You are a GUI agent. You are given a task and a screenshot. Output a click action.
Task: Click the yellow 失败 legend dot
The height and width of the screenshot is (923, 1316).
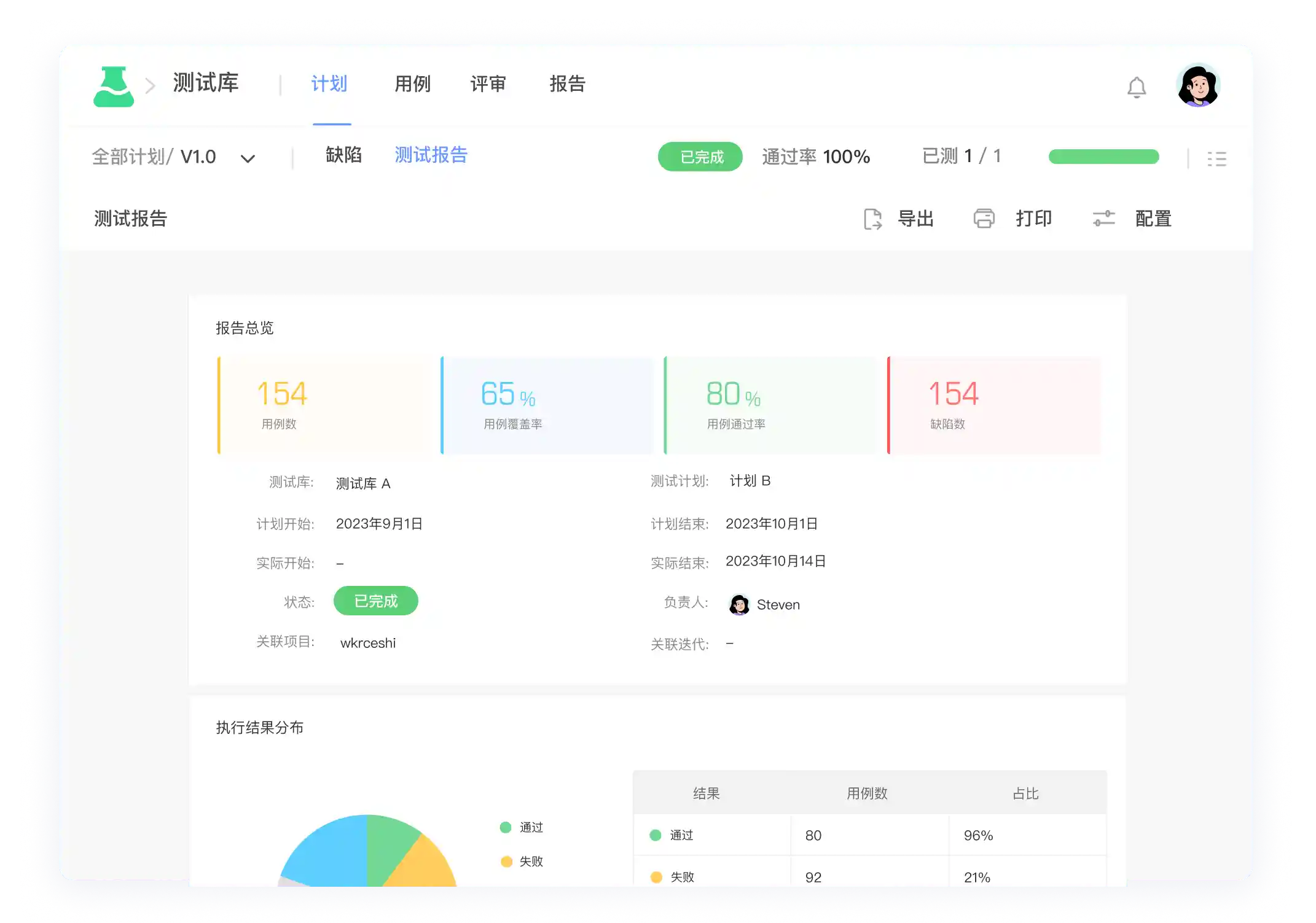(506, 862)
